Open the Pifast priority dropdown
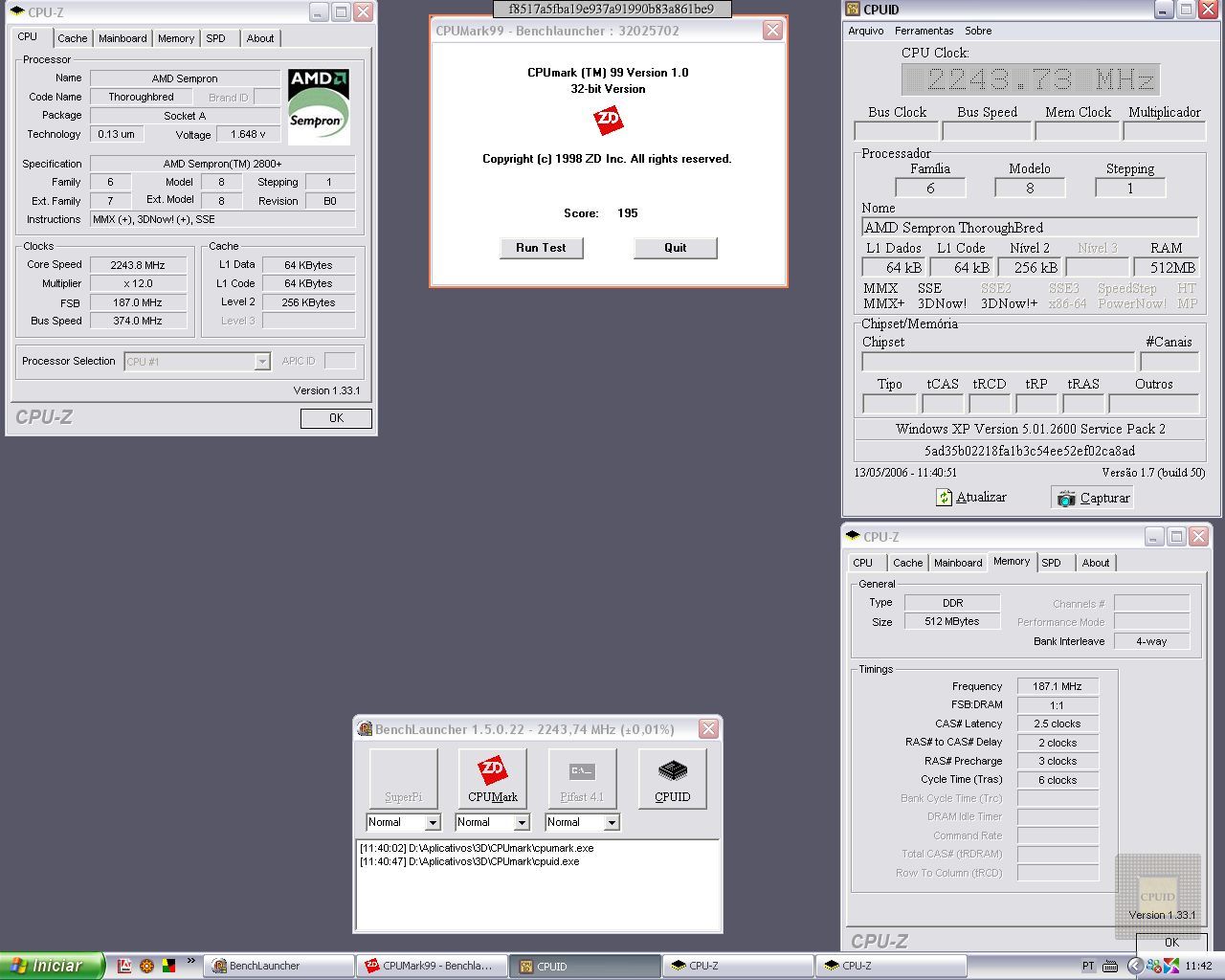This screenshot has width=1225, height=980. 612,822
